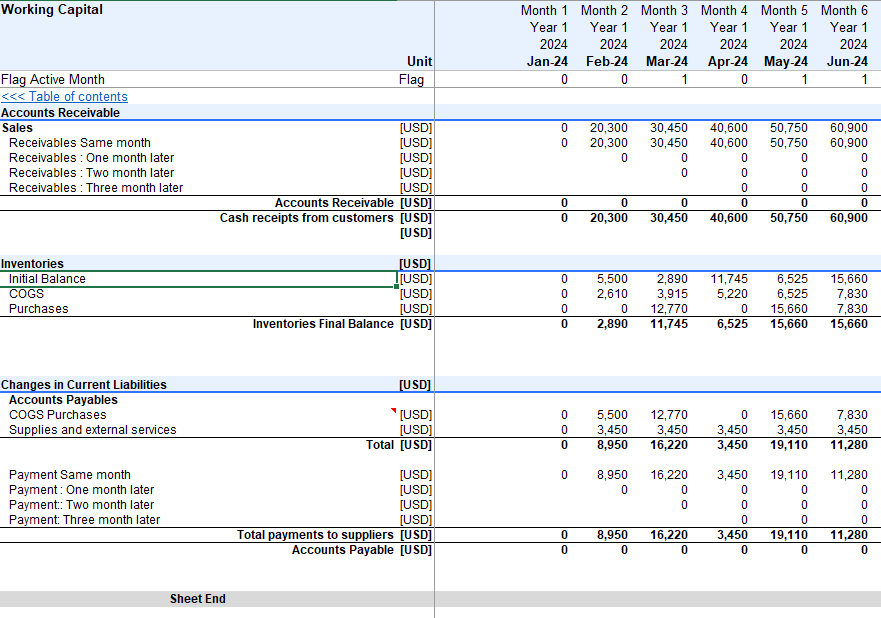Select the Working Capital title cell

coord(52,10)
